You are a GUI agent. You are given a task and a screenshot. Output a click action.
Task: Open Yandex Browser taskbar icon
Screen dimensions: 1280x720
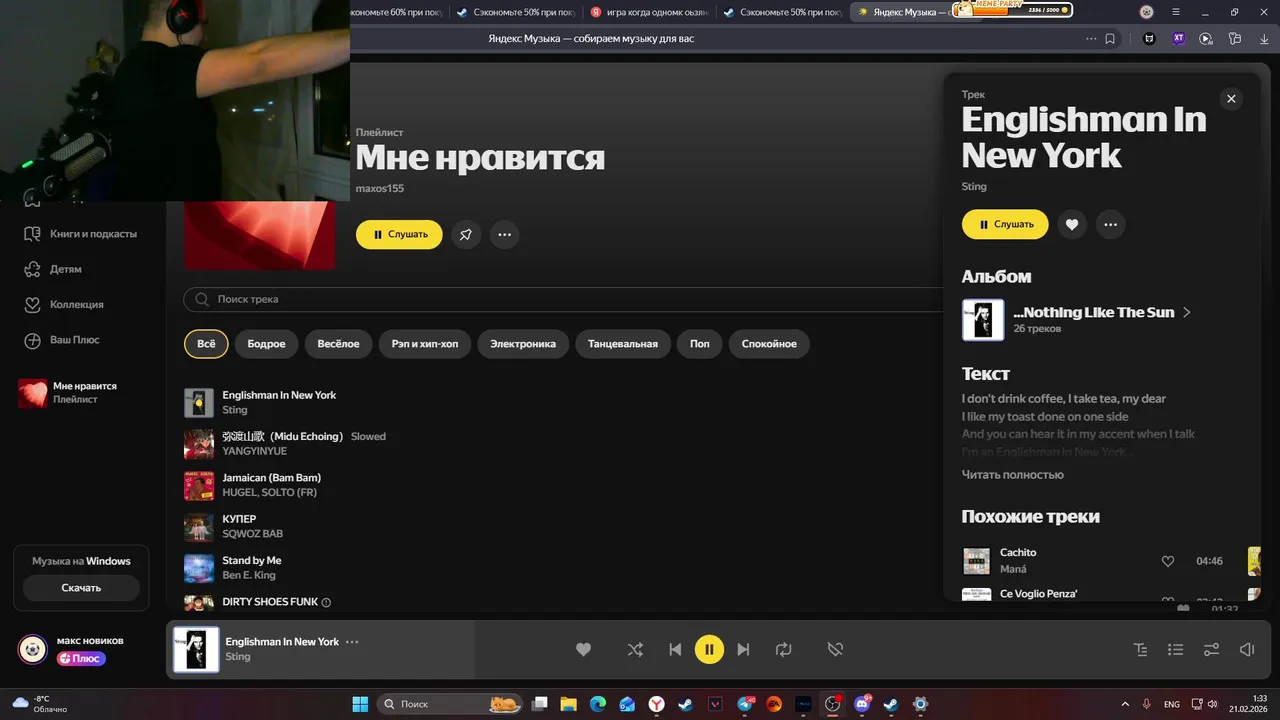(656, 704)
